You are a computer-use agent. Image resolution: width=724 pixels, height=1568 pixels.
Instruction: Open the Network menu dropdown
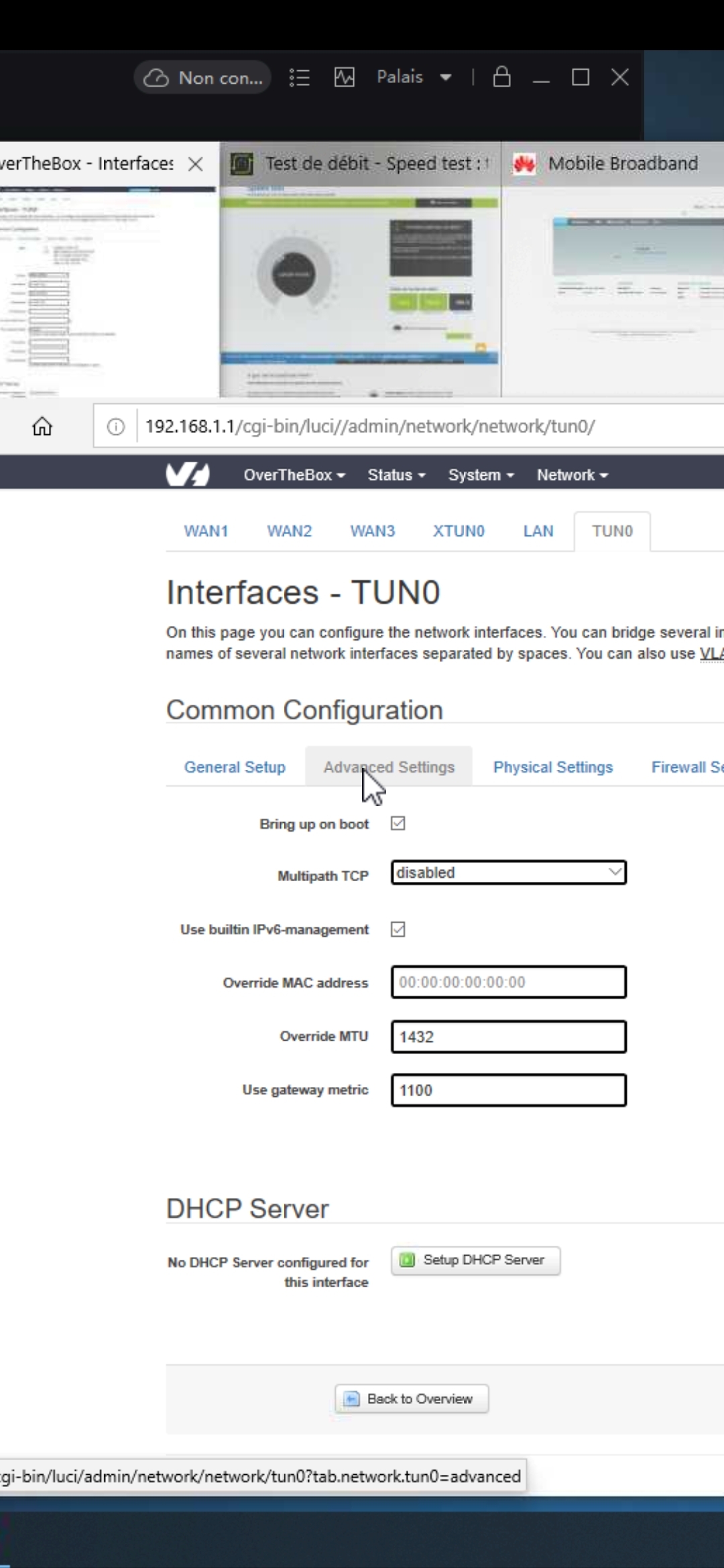(572, 475)
